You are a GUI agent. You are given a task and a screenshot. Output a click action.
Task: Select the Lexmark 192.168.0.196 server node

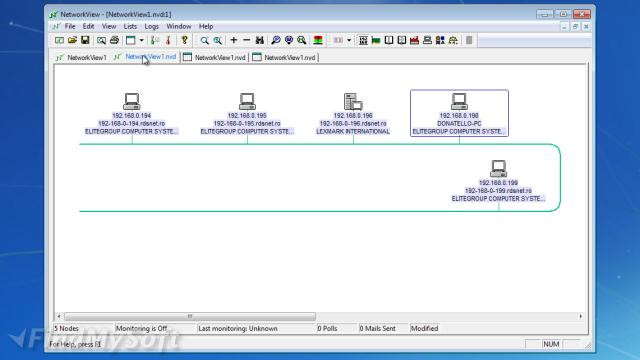[x=353, y=102]
